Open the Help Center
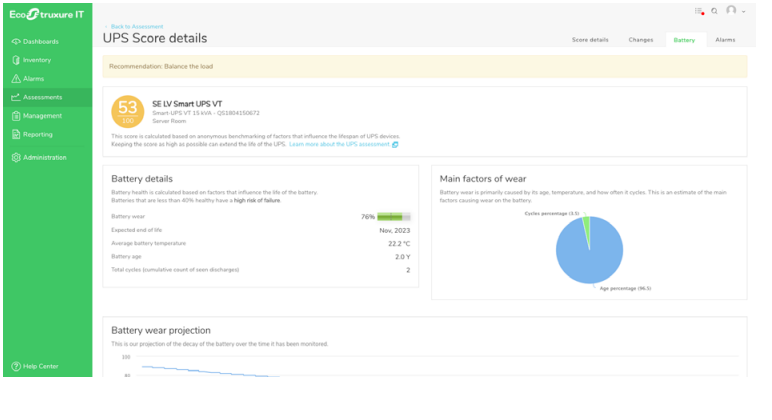The width and height of the screenshot is (772, 420). click(x=40, y=366)
